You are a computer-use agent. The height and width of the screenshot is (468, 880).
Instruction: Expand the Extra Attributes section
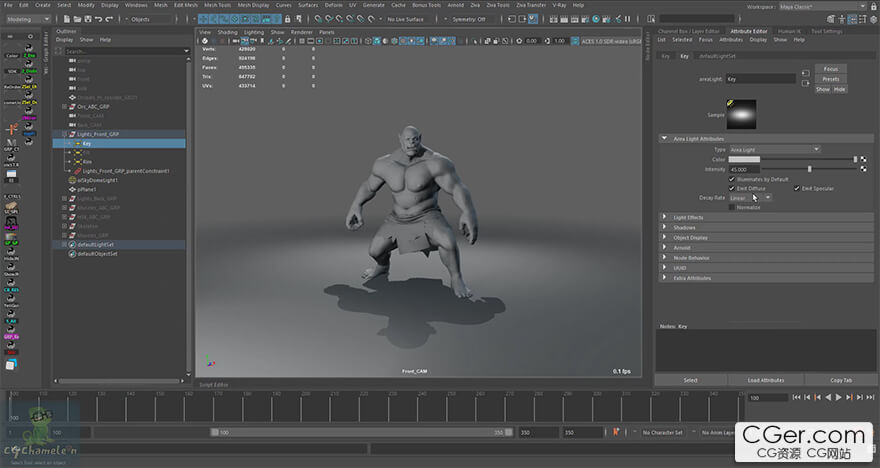[x=664, y=278]
